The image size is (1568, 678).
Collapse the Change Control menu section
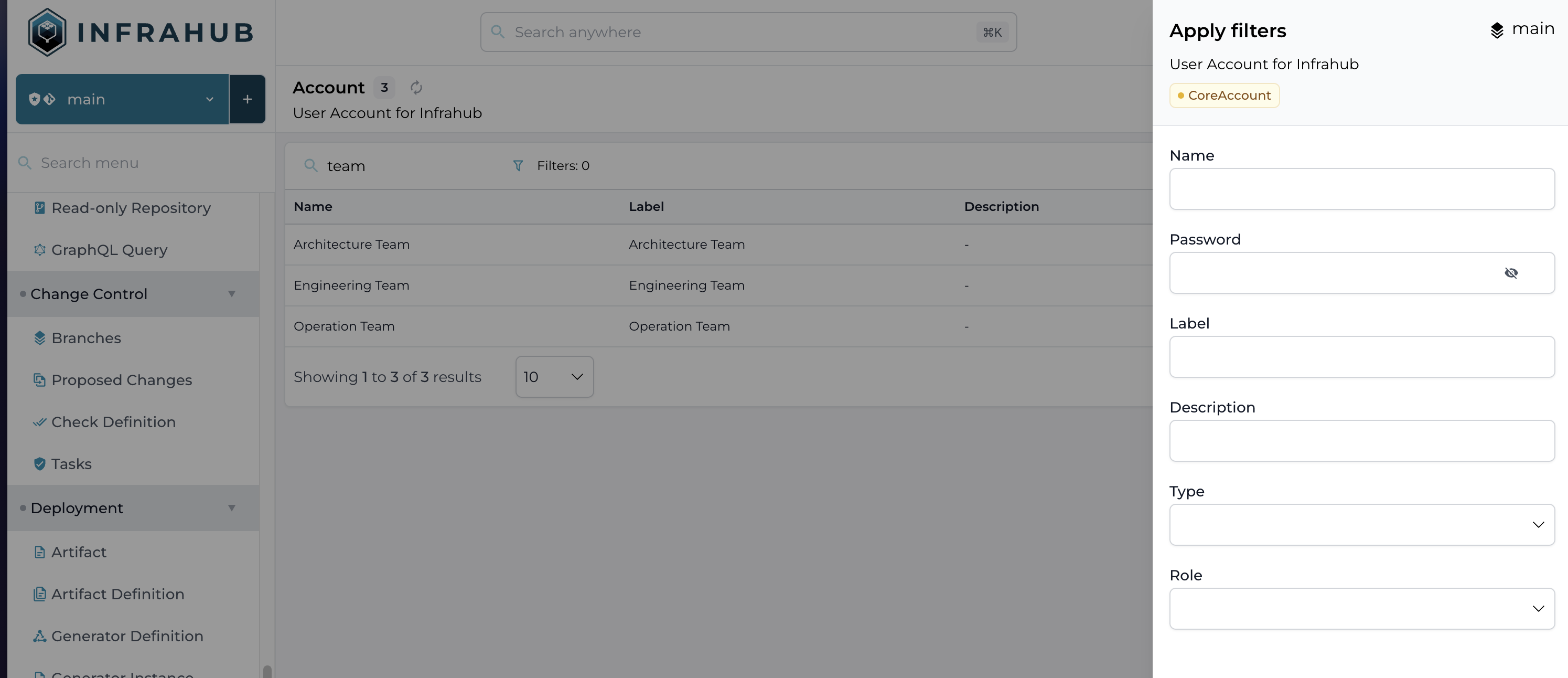click(231, 294)
